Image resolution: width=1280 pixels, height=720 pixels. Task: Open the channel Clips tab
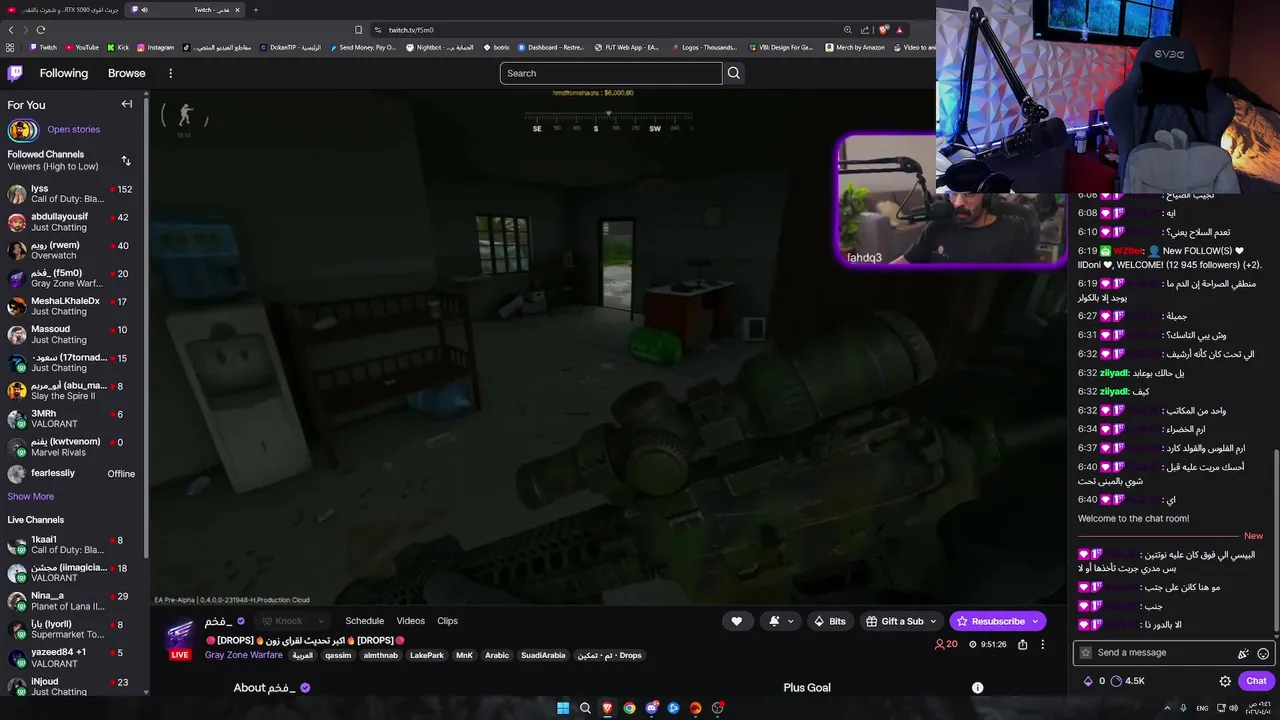coord(447,621)
